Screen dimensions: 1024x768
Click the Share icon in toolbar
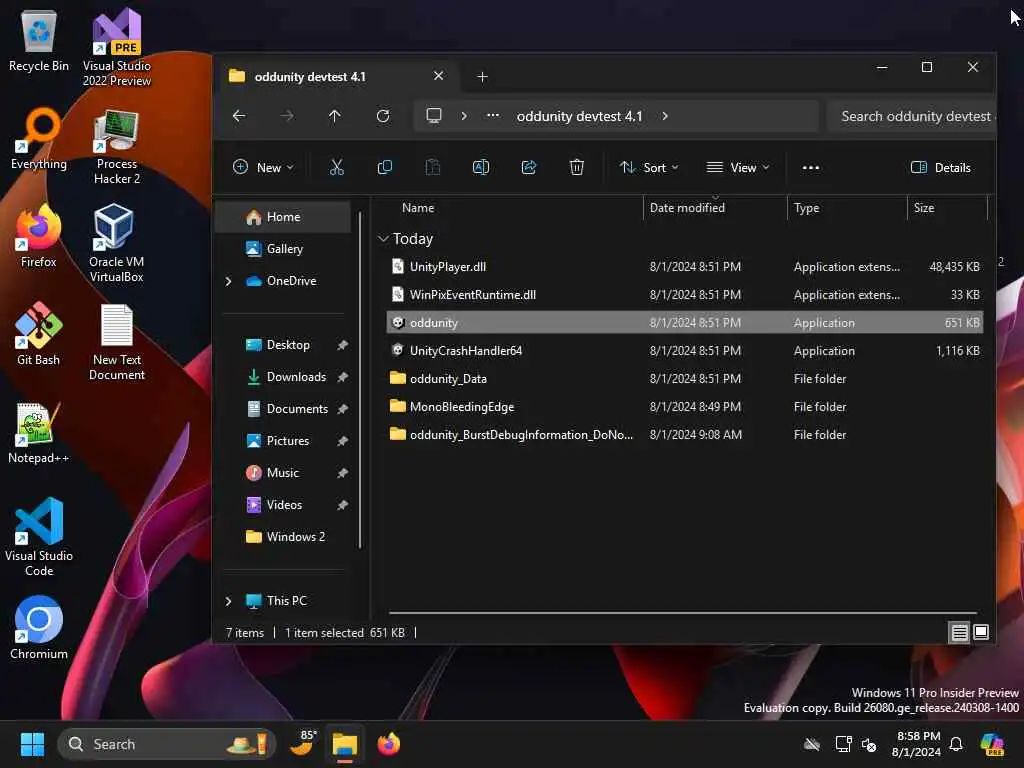(x=528, y=168)
